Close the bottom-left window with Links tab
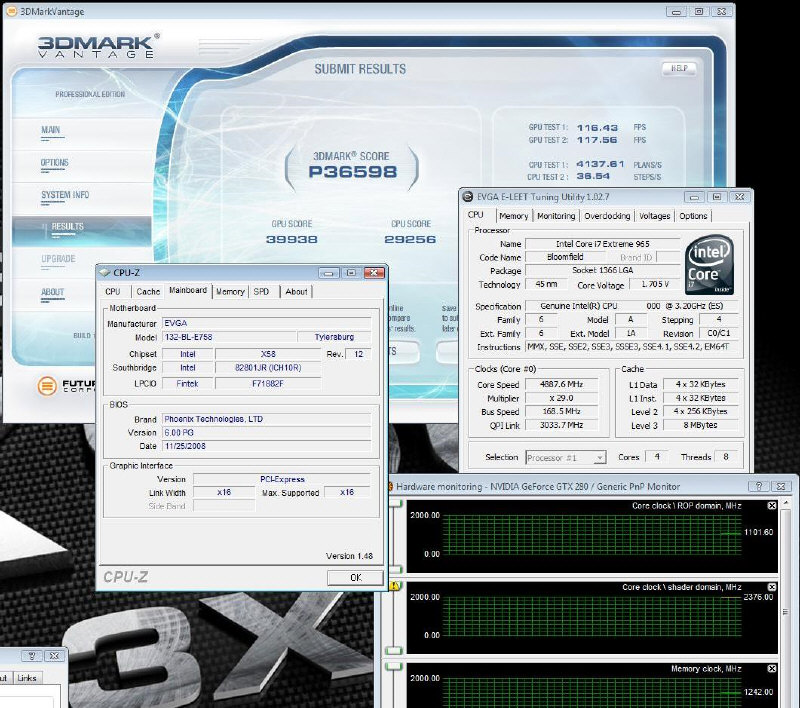This screenshot has width=800, height=708. 54,656
